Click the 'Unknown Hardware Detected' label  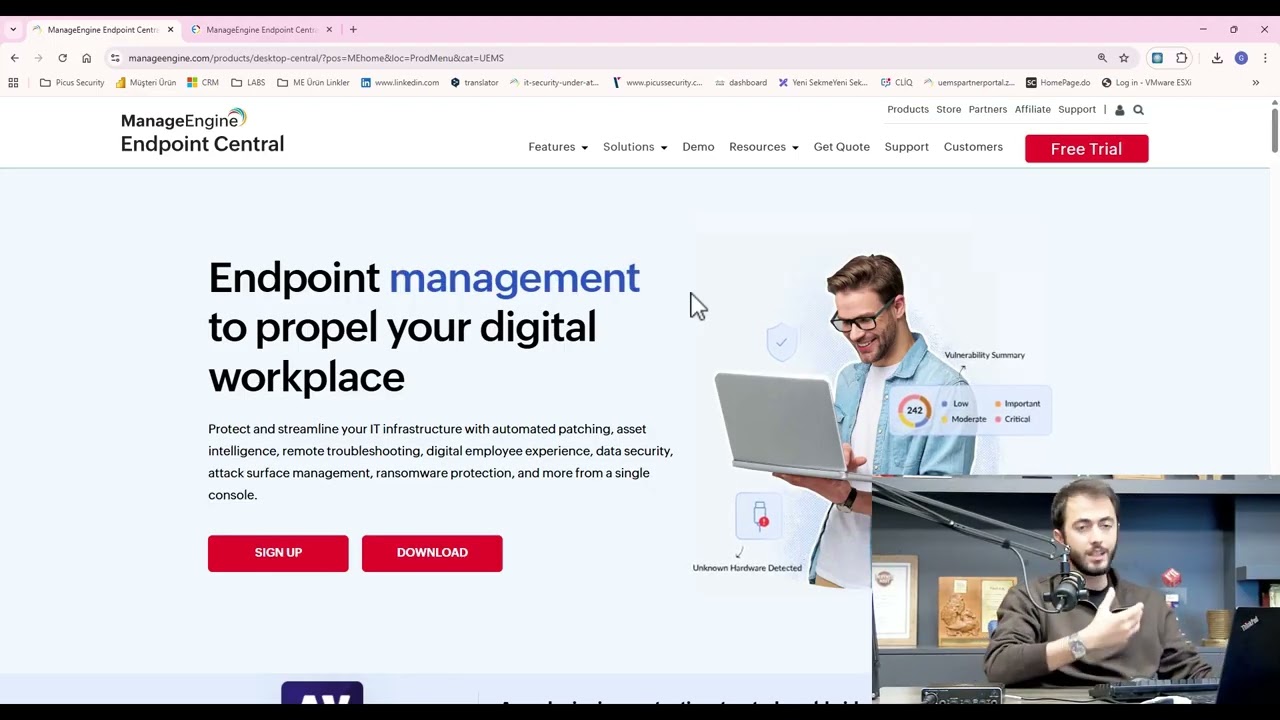point(747,568)
